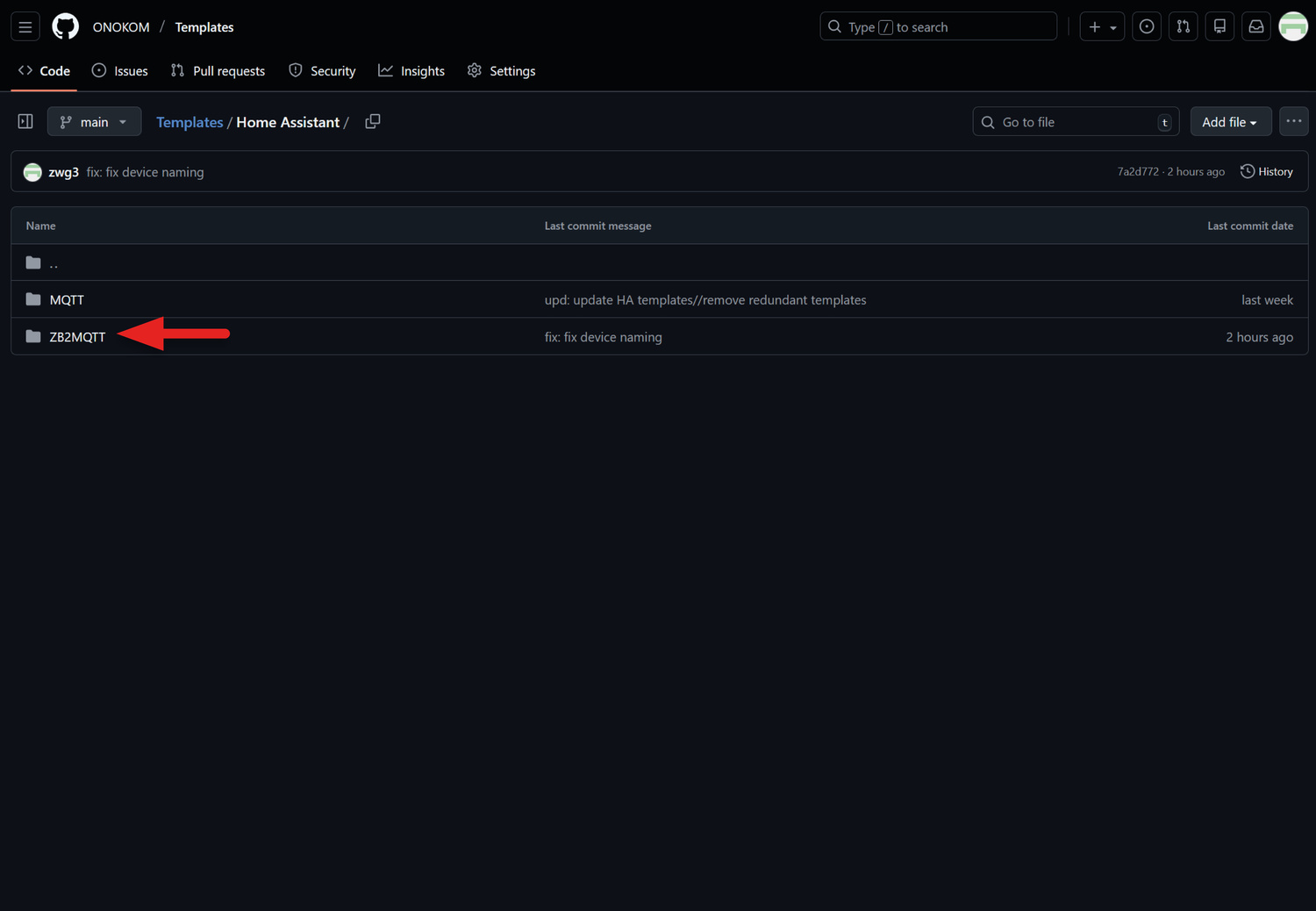
Task: Focus the 'Type / to search' field
Action: (x=938, y=27)
